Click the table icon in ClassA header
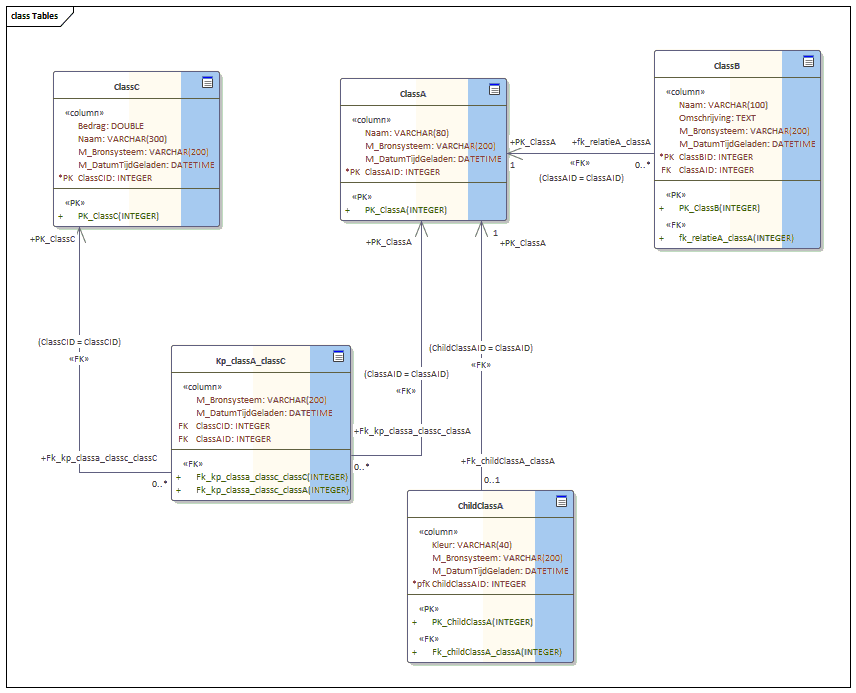 point(494,90)
